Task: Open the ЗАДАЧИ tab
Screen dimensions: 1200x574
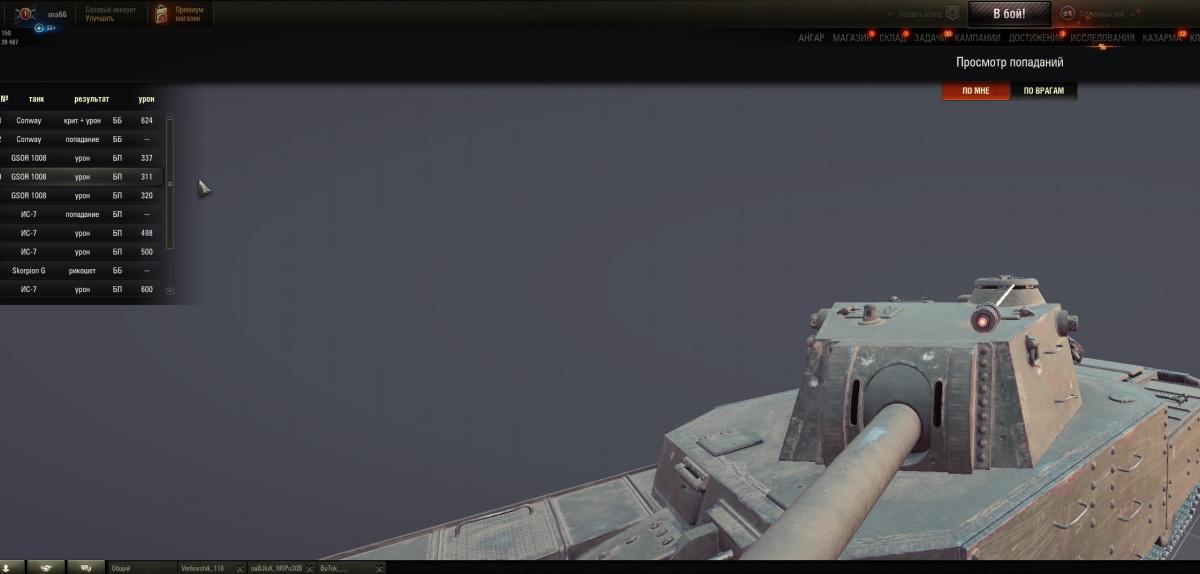Action: 930,38
